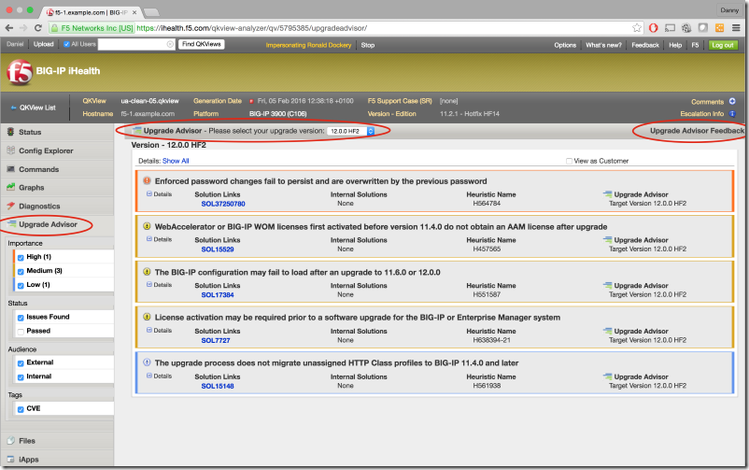Image resolution: width=749 pixels, height=470 pixels.
Task: Open the Options menu in top bar
Action: click(x=565, y=45)
